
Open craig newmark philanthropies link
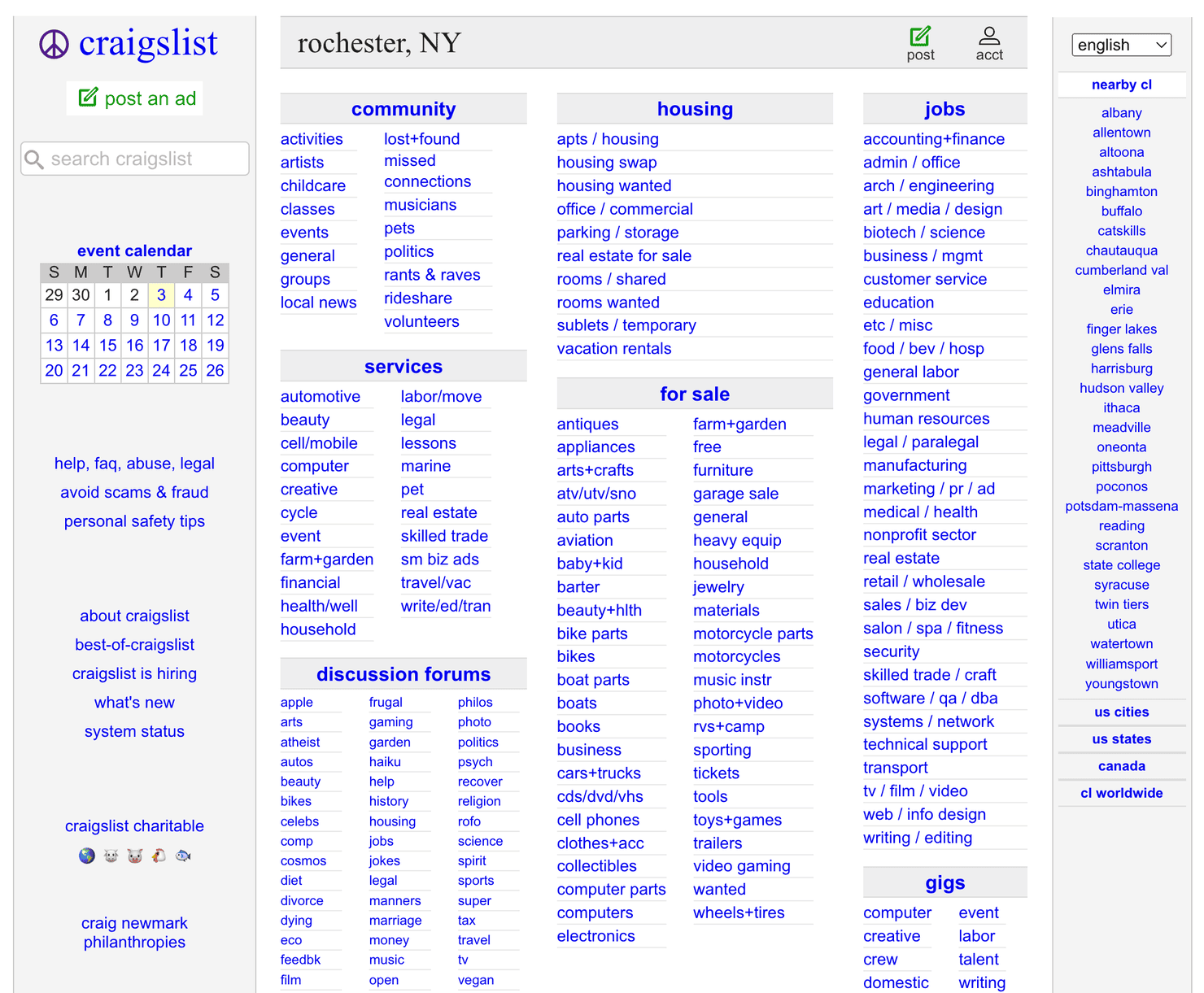pos(134,933)
